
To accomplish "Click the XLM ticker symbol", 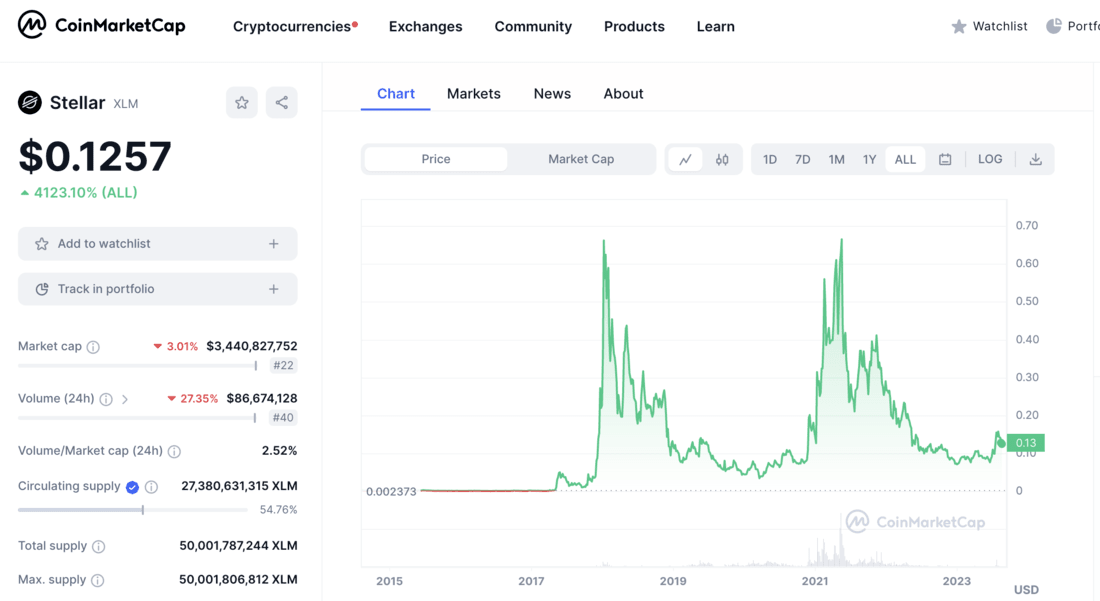I will [x=126, y=104].
